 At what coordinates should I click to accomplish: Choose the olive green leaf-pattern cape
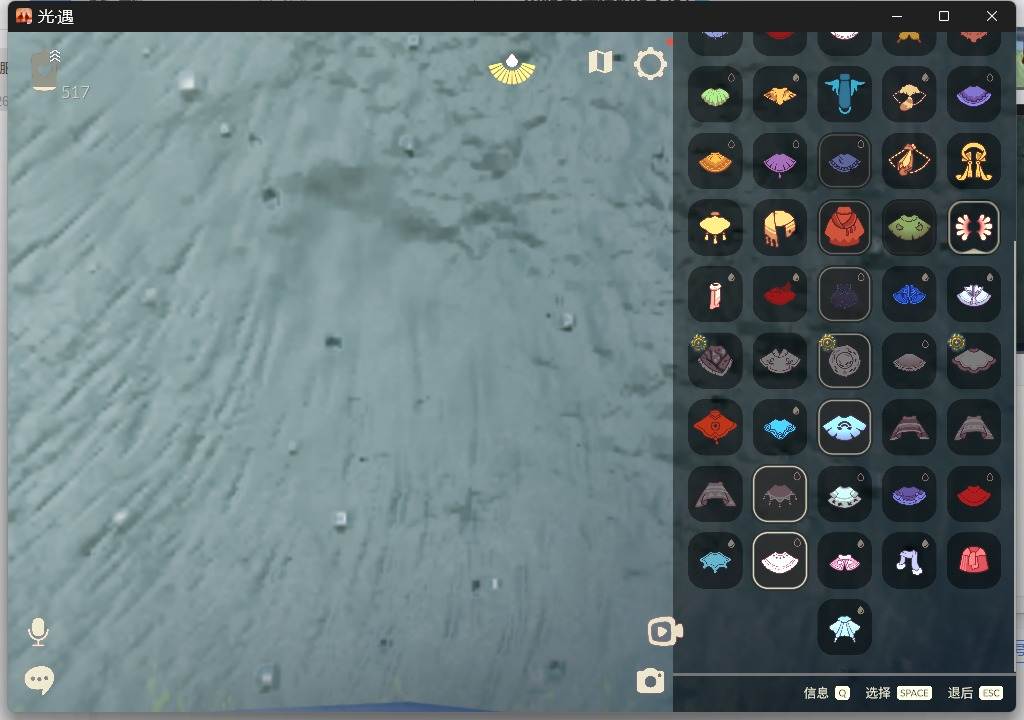(908, 227)
